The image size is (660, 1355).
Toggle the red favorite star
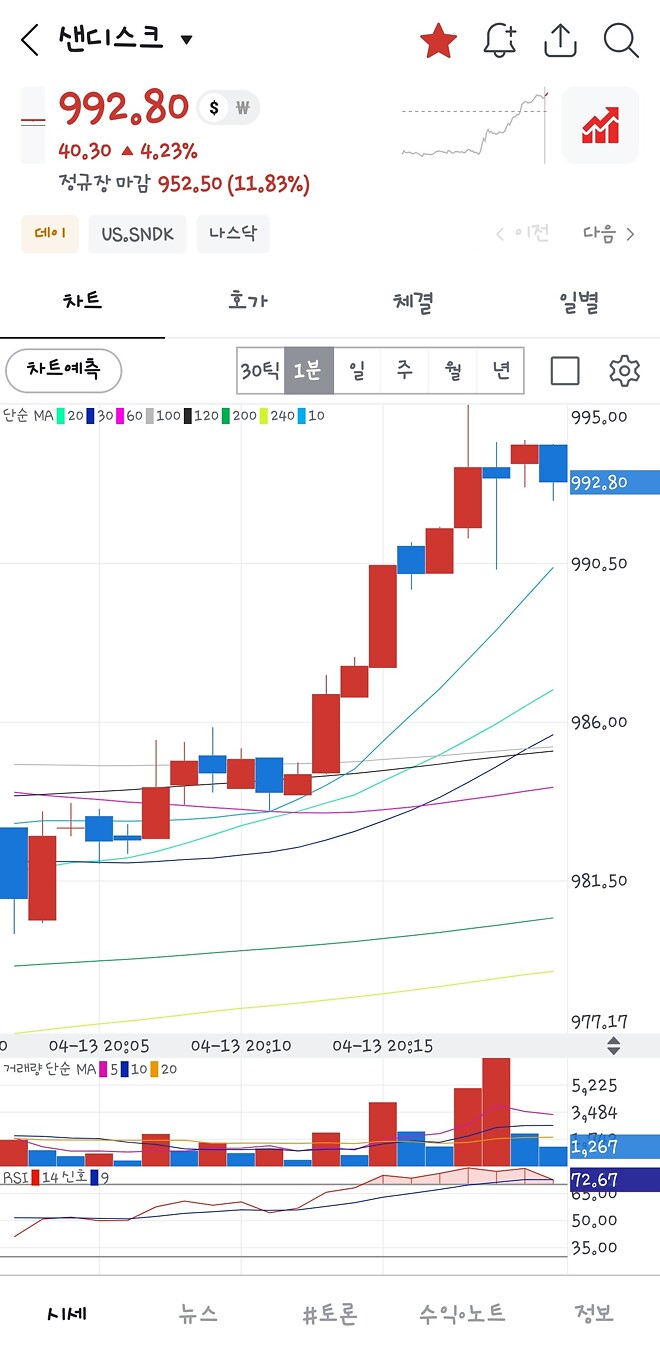pyautogui.click(x=438, y=41)
